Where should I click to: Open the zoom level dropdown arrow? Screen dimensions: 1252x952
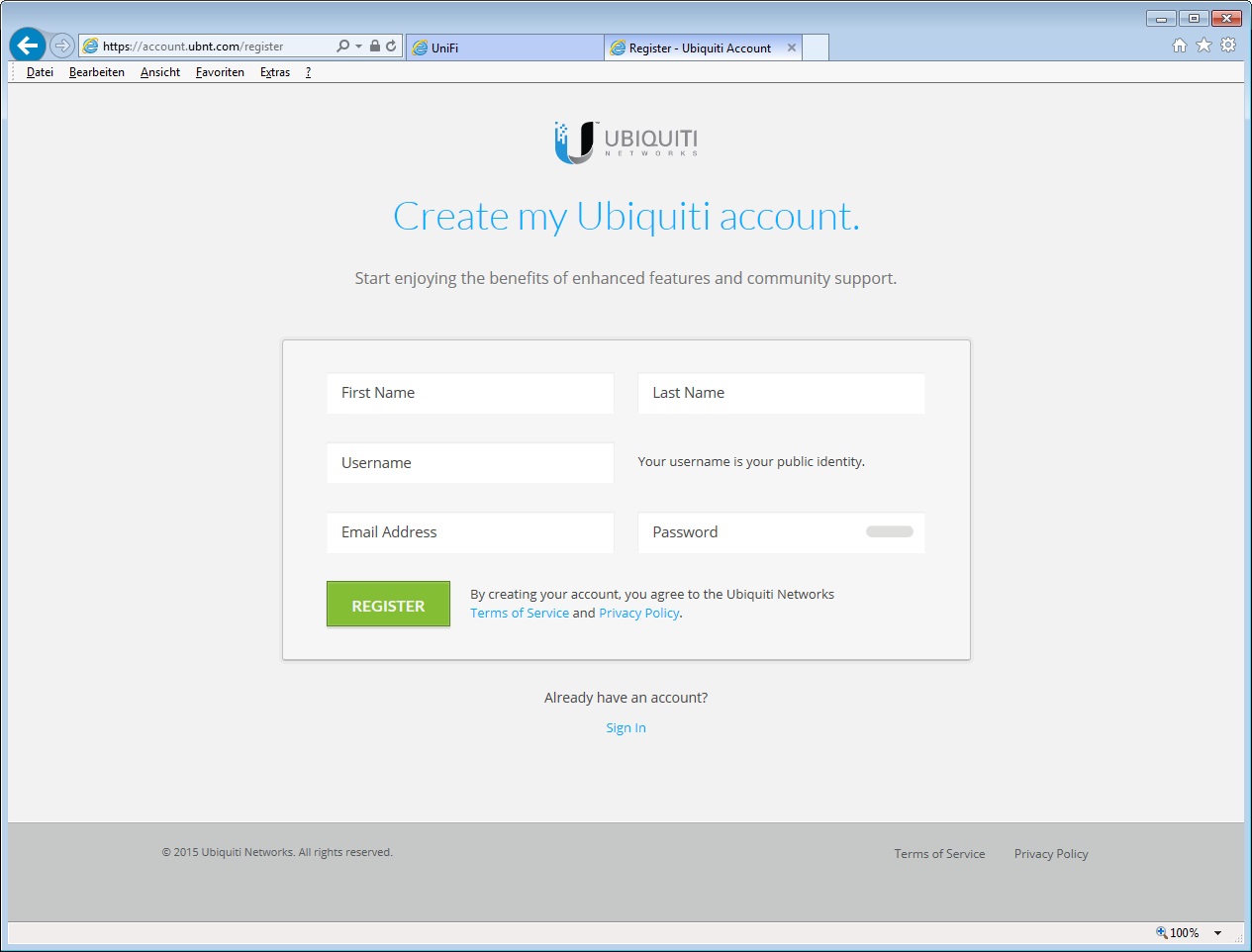1218,933
